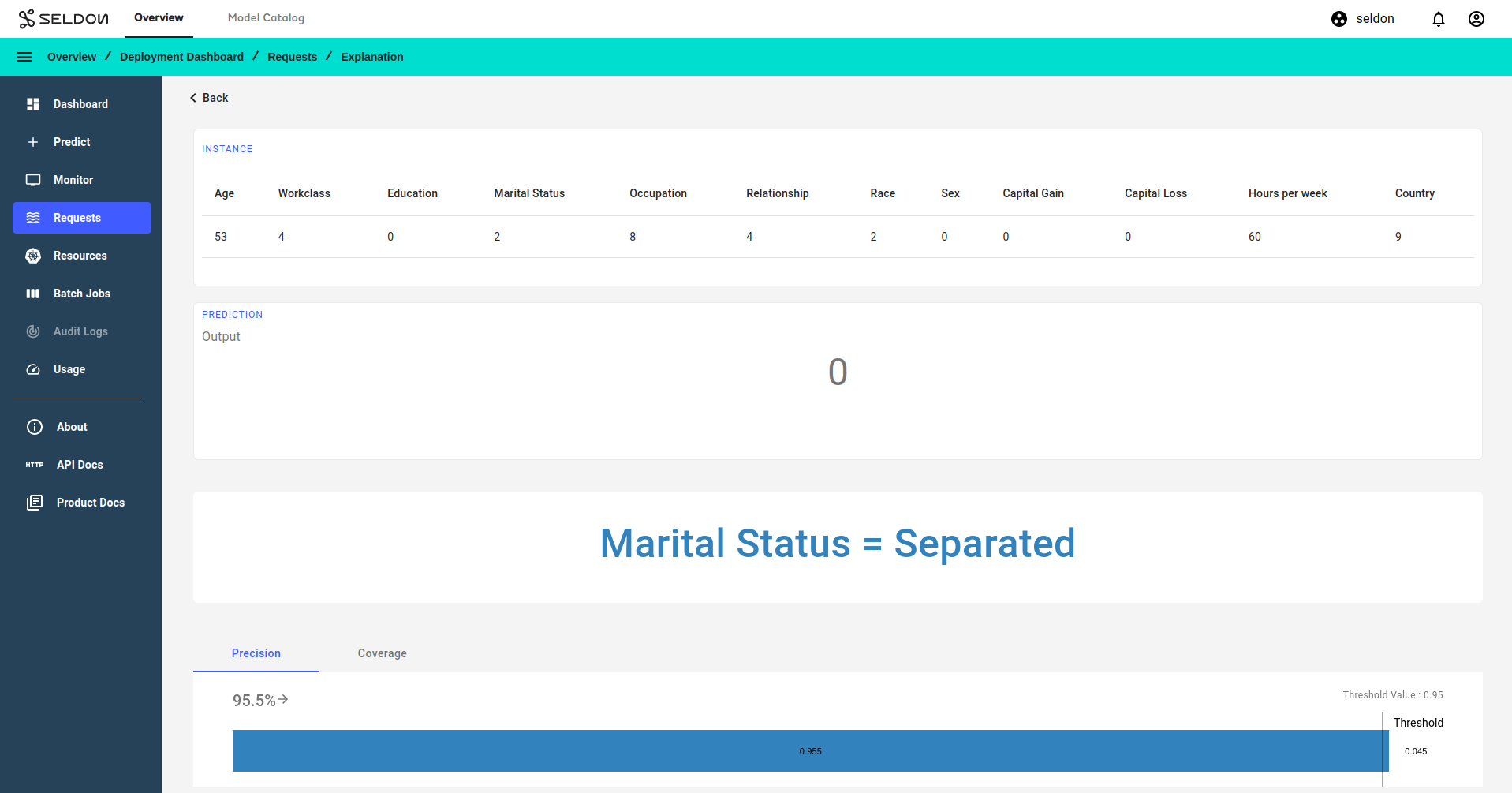This screenshot has height=793, width=1512.
Task: Switch to the Overview top tab
Action: click(x=159, y=18)
